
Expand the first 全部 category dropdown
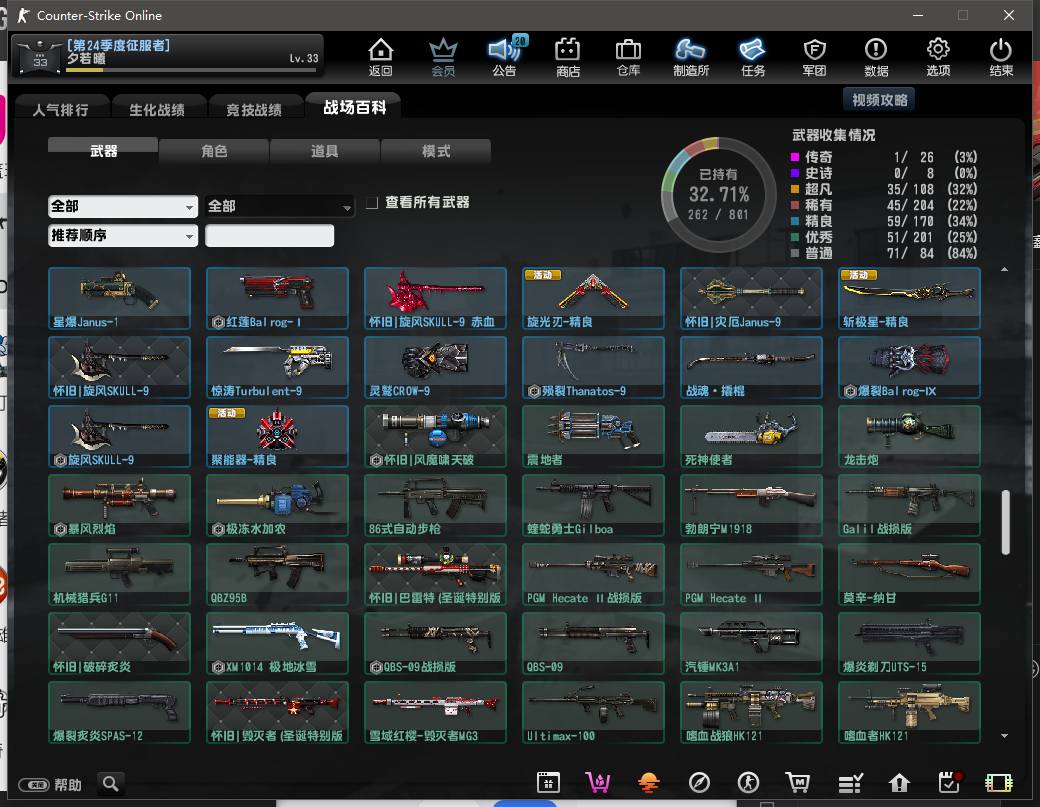click(123, 206)
